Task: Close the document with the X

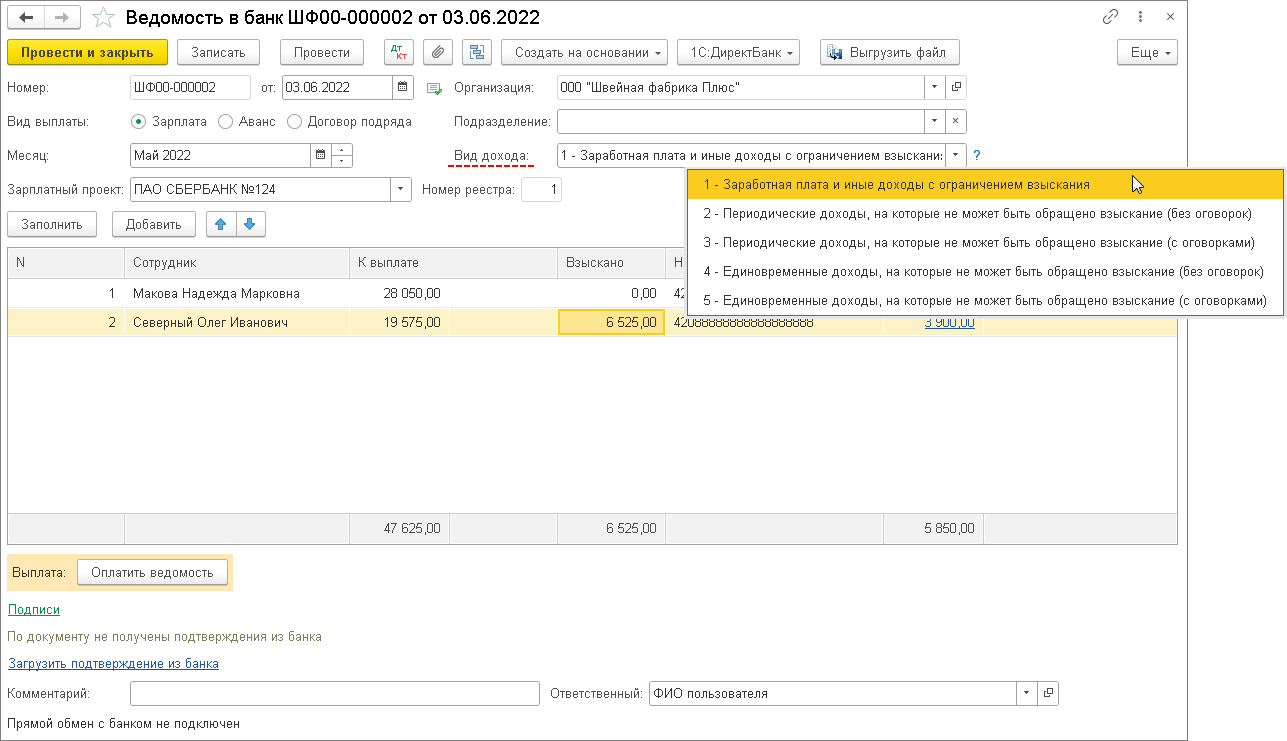Action: tap(1170, 17)
